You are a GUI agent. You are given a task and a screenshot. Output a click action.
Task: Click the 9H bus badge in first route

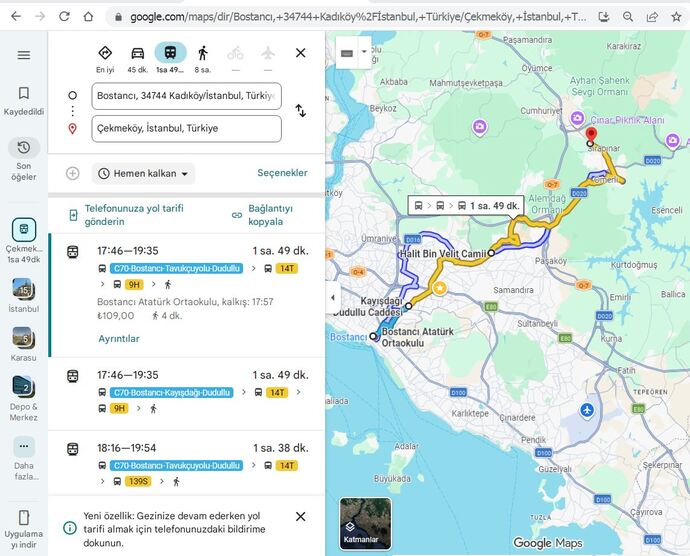pos(134,284)
